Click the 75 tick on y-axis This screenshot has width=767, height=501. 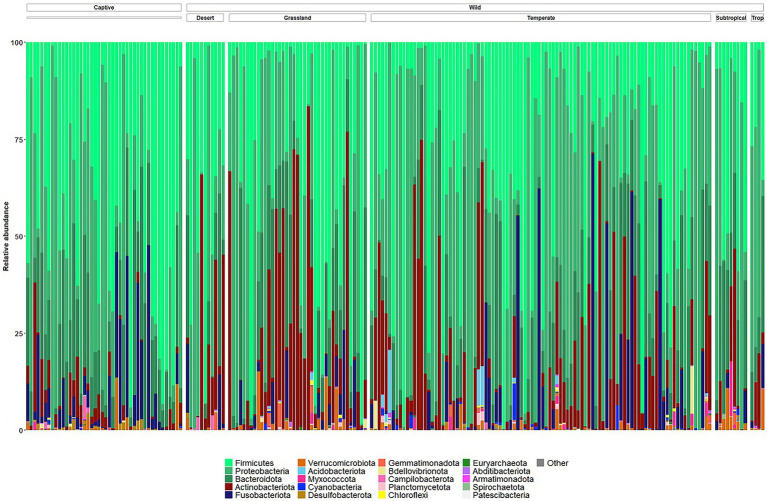pyautogui.click(x=18, y=139)
